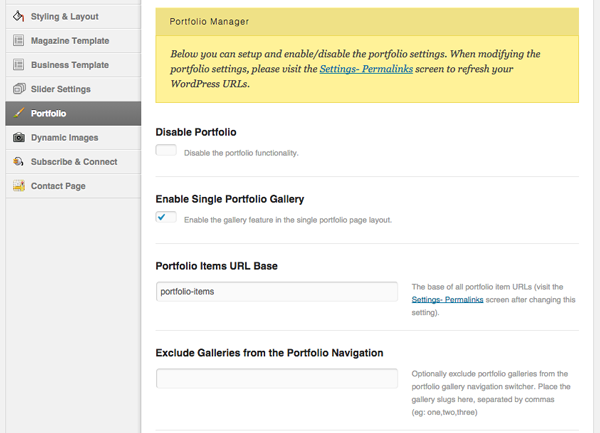
Task: Open Contact Page settings
Action: 73,186
